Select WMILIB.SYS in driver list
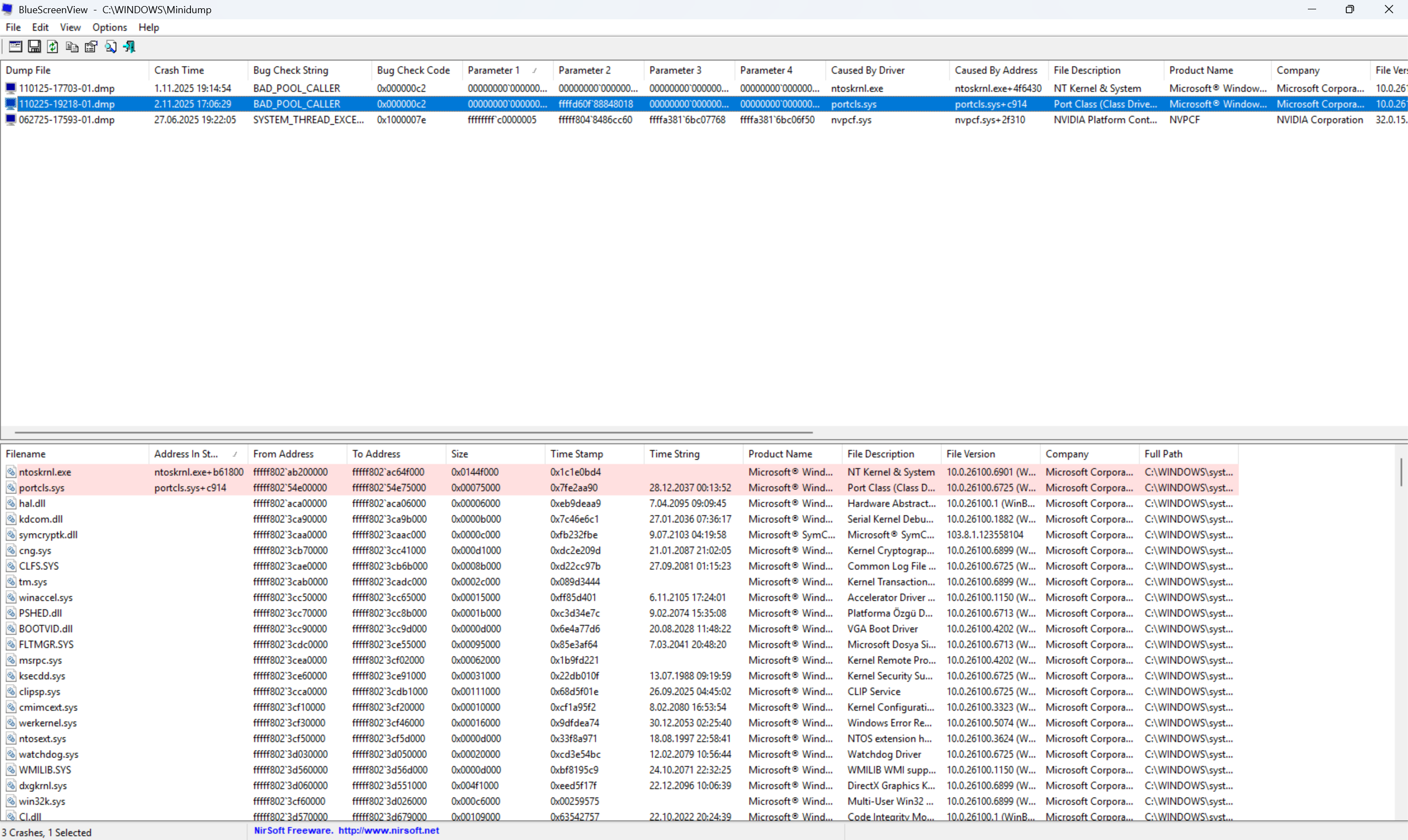Screen dimensions: 1408x840 (45, 770)
